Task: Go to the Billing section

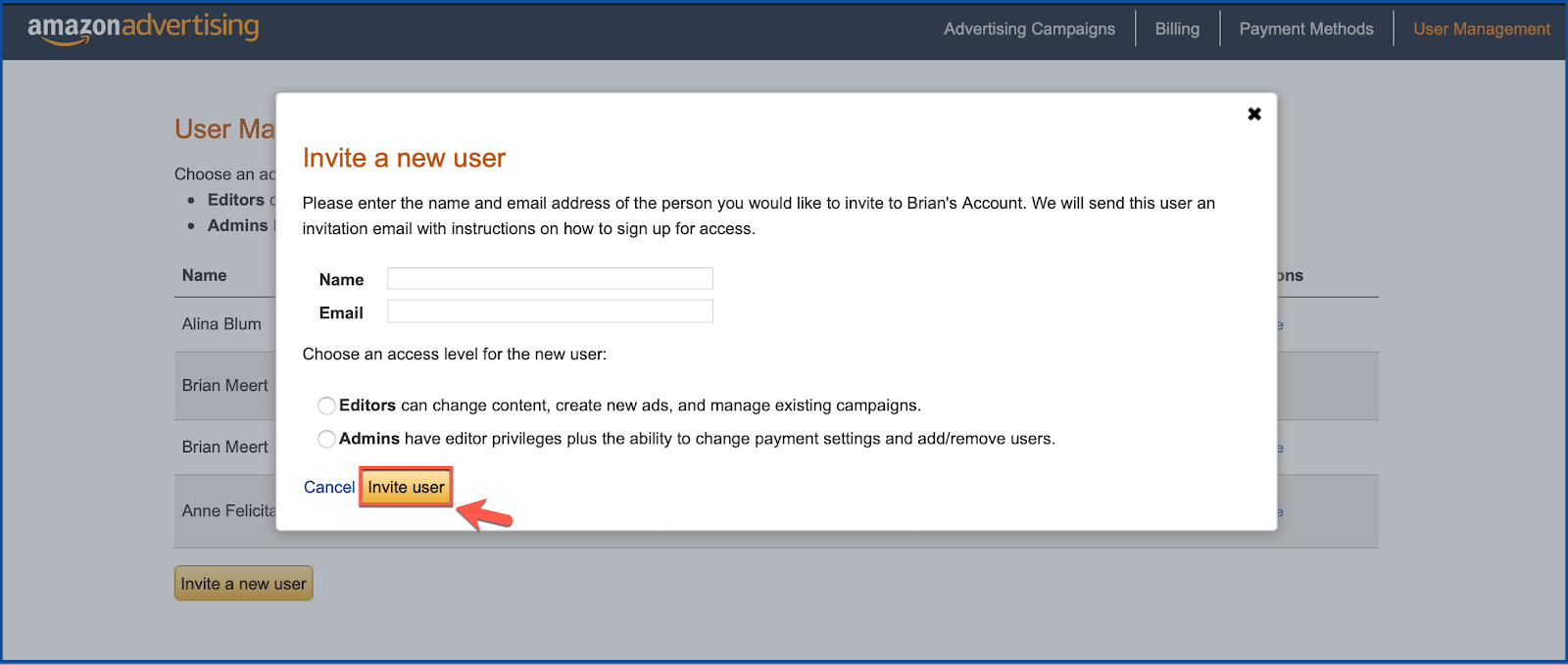Action: (x=1177, y=28)
